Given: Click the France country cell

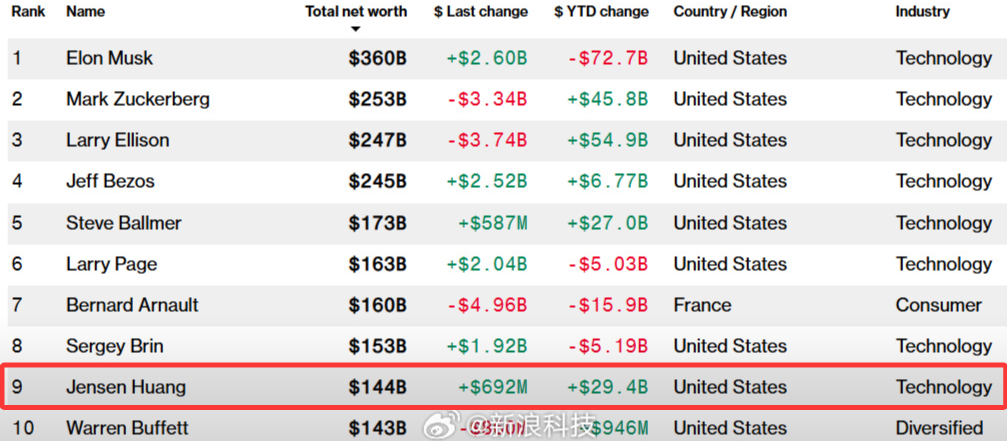Looking at the screenshot, I should coord(702,305).
